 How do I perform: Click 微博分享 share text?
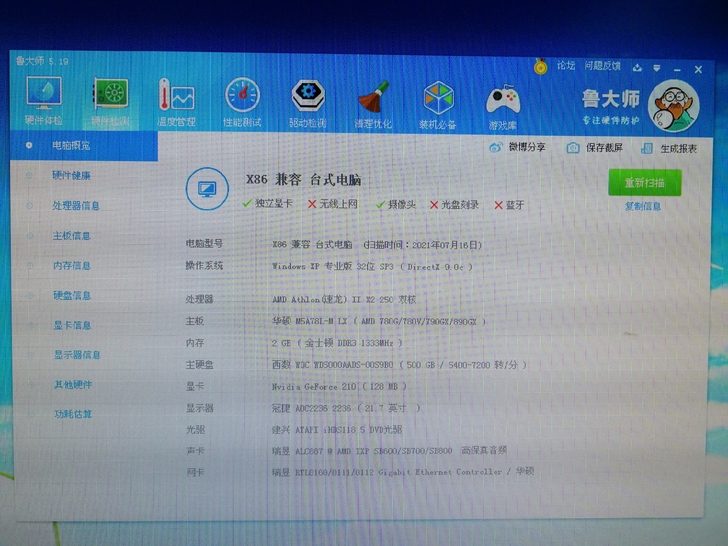click(527, 147)
